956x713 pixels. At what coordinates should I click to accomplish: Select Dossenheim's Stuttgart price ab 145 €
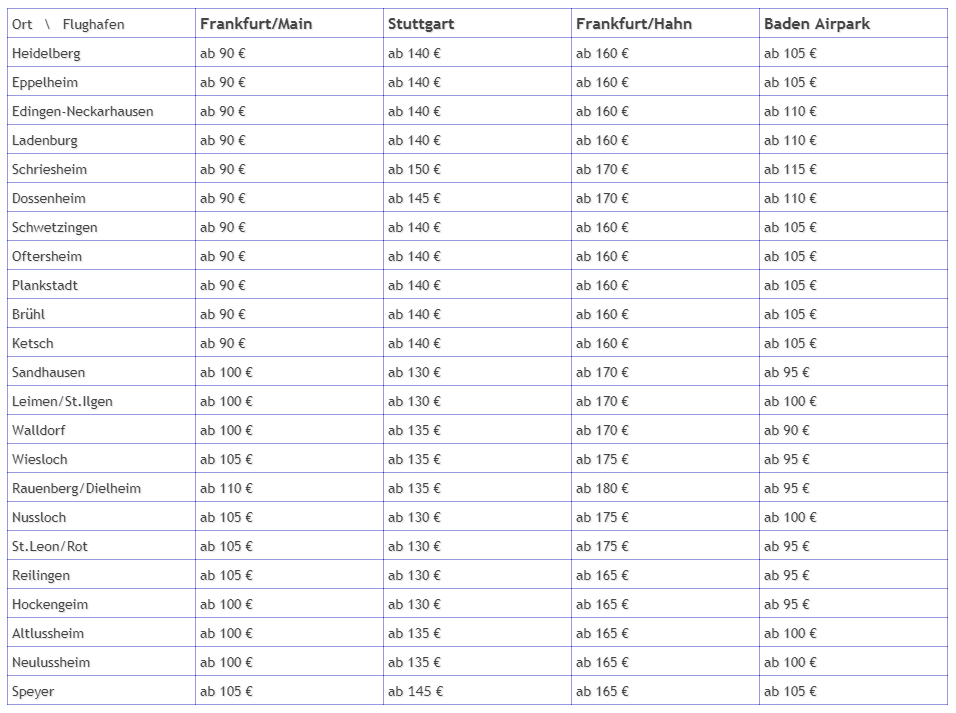tap(414, 198)
